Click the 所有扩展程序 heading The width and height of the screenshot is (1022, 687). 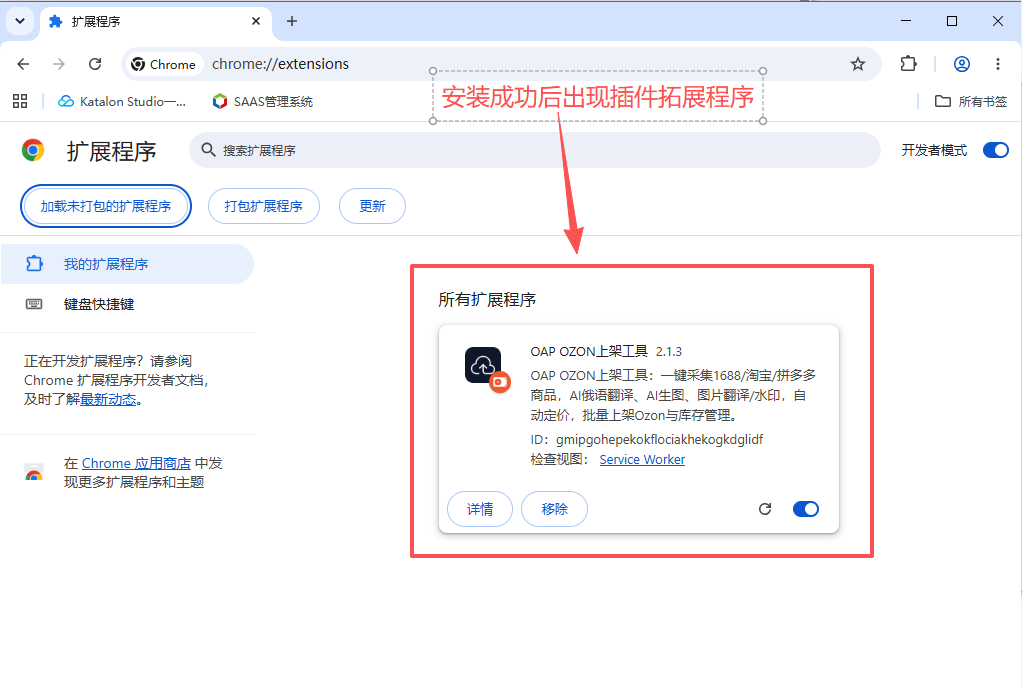point(487,300)
